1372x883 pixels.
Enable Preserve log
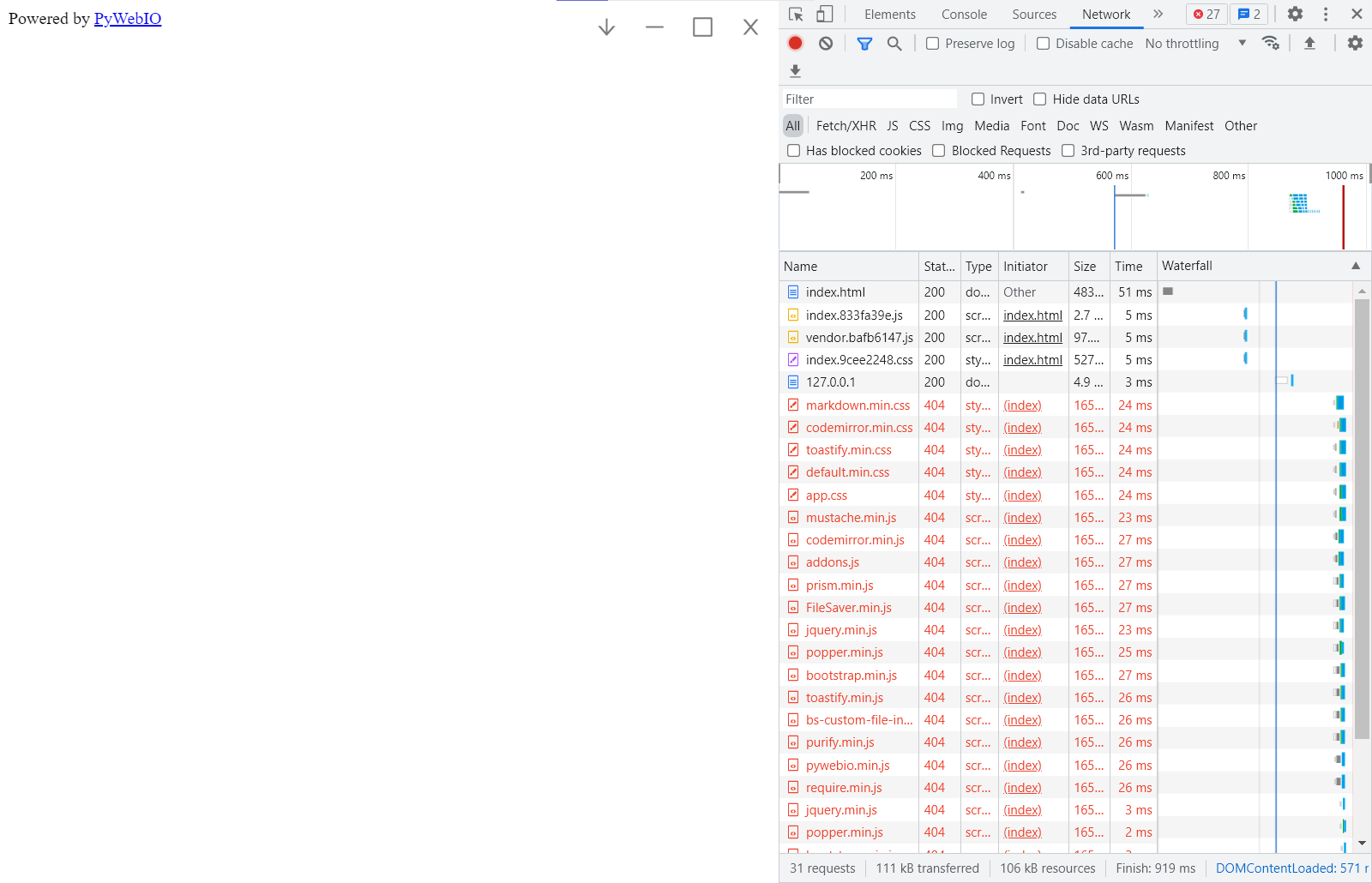[x=933, y=43]
